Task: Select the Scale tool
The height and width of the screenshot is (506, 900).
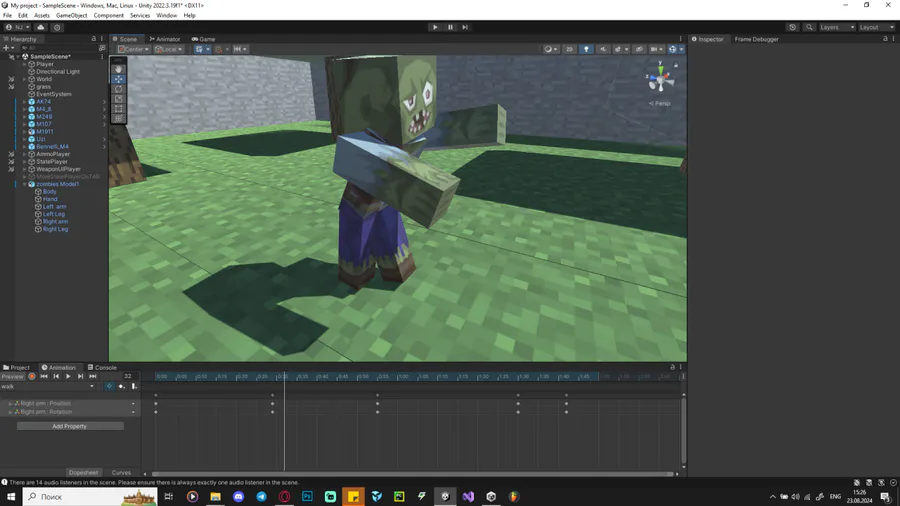Action: tap(118, 99)
